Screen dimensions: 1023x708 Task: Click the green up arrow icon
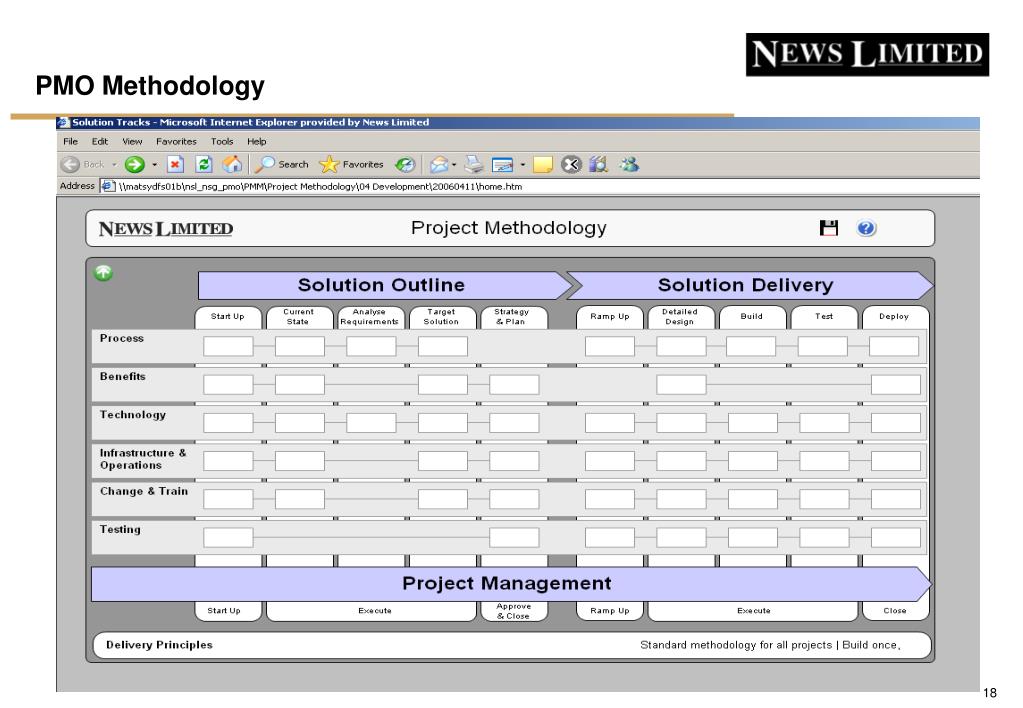pos(103,273)
